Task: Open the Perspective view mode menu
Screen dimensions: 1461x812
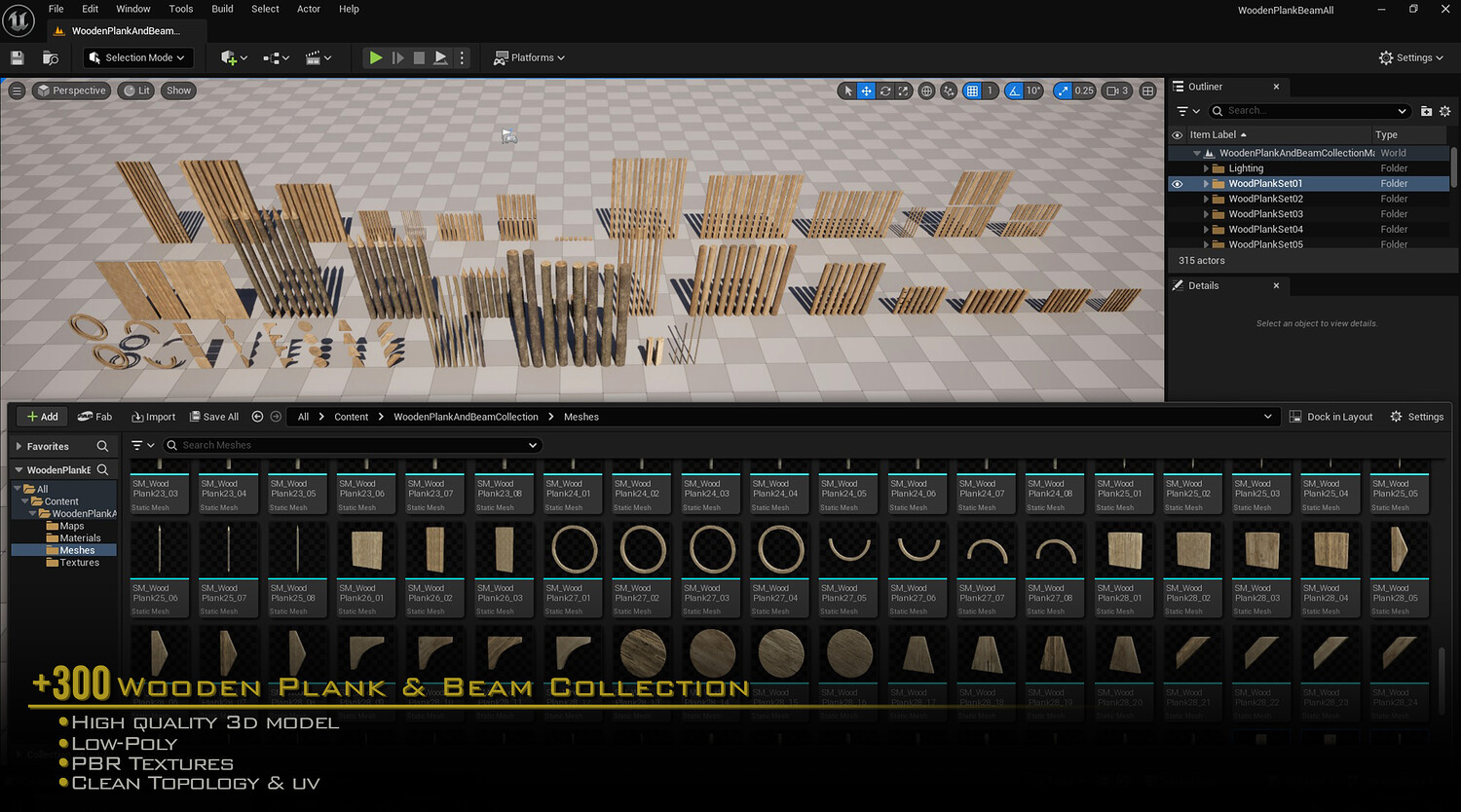Action: (70, 91)
